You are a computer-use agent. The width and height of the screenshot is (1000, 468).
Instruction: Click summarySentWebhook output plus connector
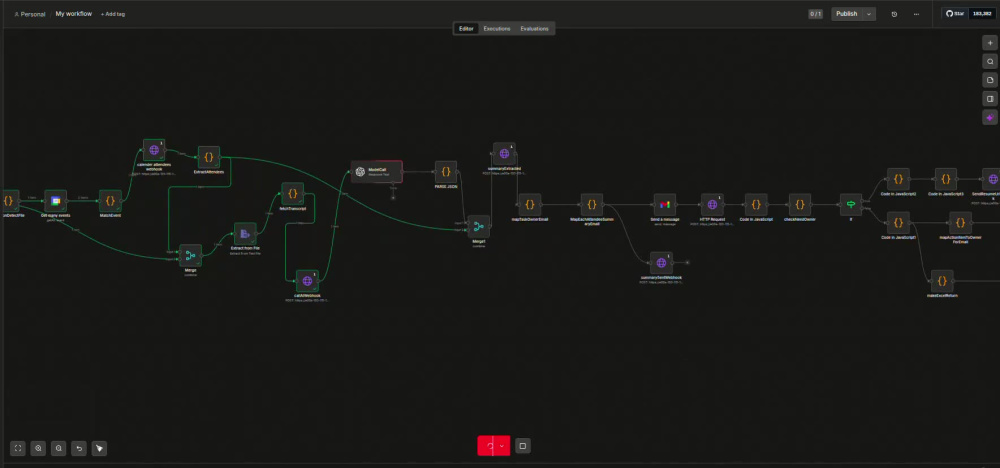(687, 263)
